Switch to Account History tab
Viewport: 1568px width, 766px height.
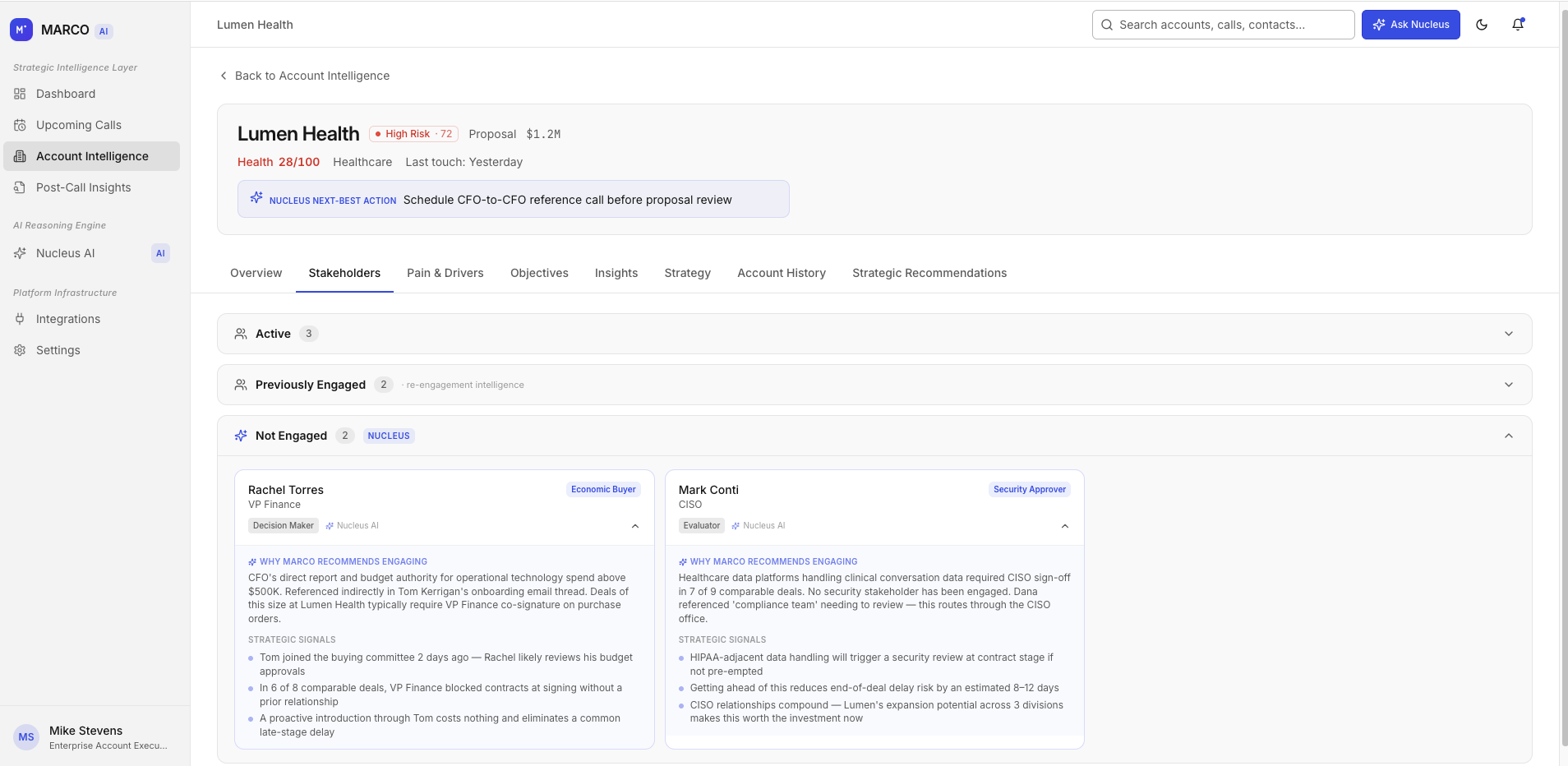click(782, 273)
